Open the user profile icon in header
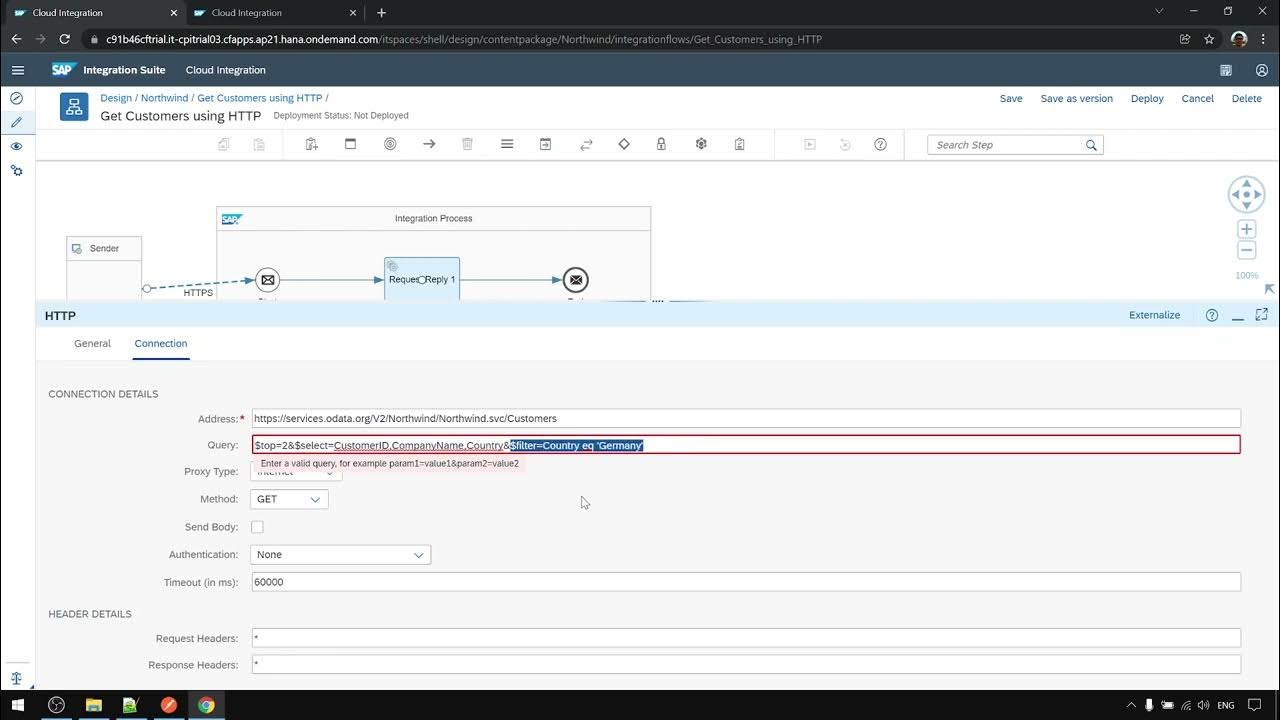1280x720 pixels. [1262, 70]
